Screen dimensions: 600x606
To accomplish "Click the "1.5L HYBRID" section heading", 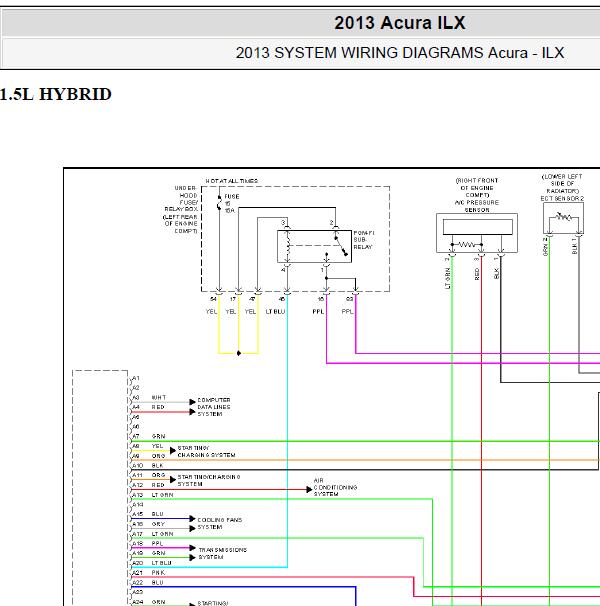I will [56, 94].
